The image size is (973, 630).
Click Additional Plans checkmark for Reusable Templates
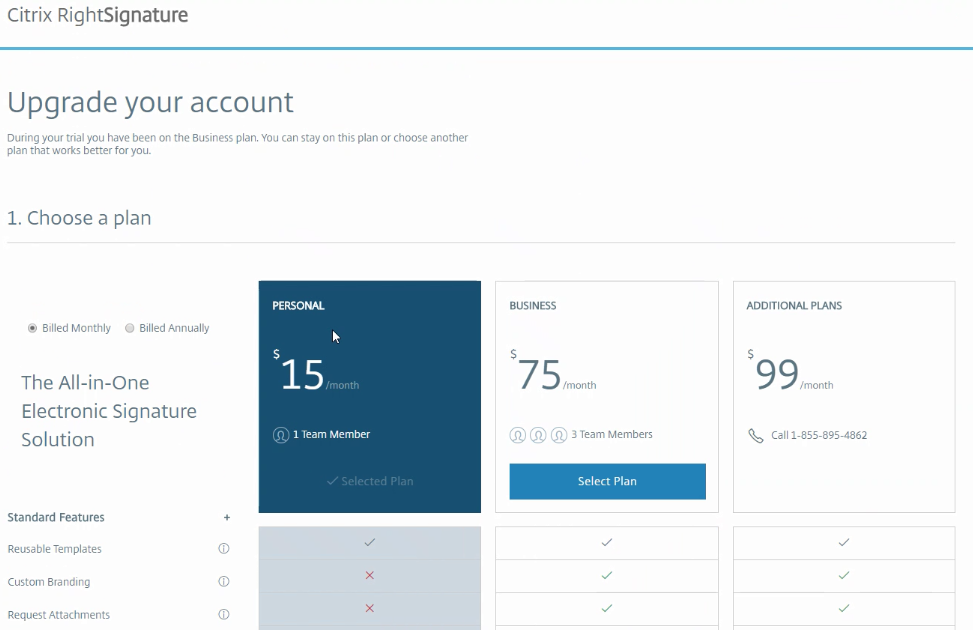(844, 542)
